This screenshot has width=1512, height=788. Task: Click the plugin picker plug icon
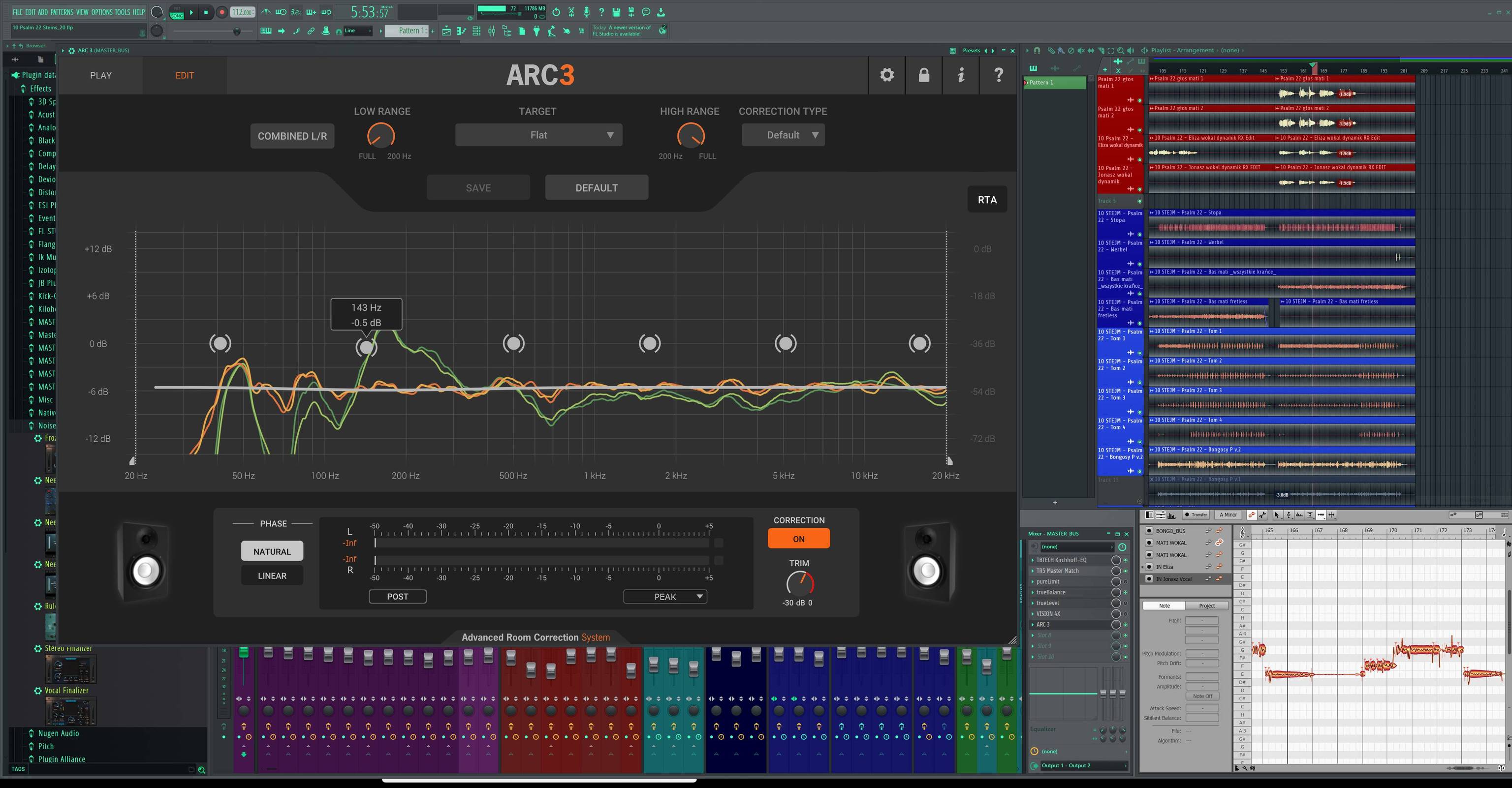536,30
